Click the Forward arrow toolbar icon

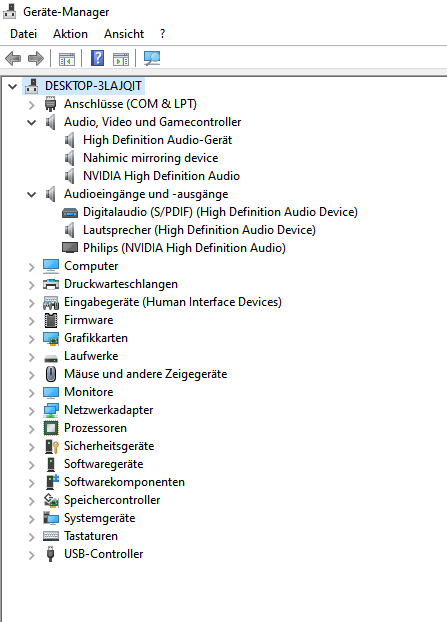tap(36, 59)
